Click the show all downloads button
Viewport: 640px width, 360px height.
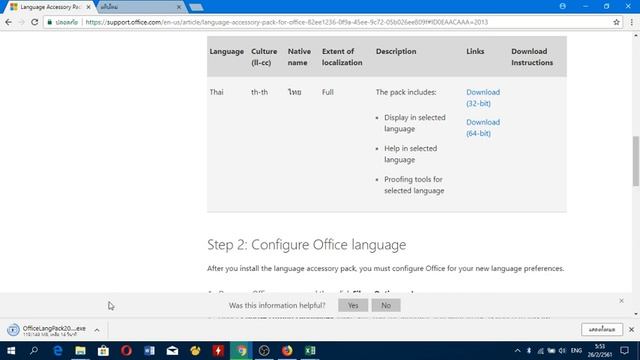tap(602, 329)
